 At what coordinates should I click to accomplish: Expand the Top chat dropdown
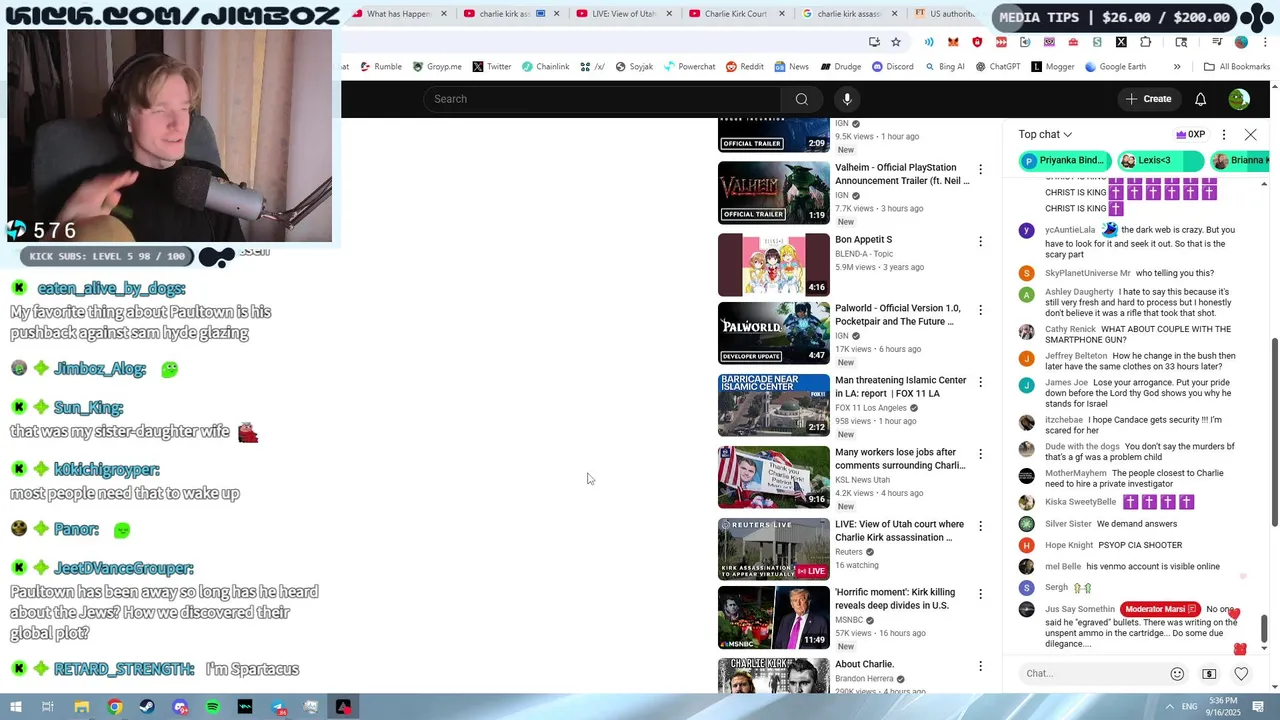[1045, 134]
